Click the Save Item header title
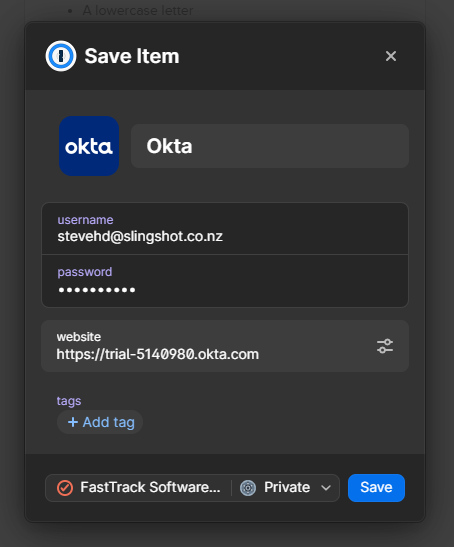Viewport: 454px width, 547px height. (x=132, y=56)
